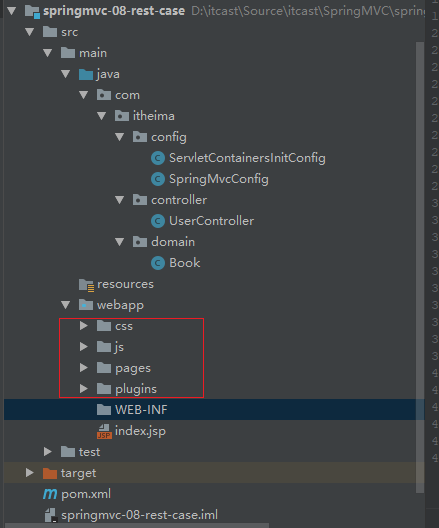Collapse the webapp folder
This screenshot has height=528, width=439.
tap(66, 305)
